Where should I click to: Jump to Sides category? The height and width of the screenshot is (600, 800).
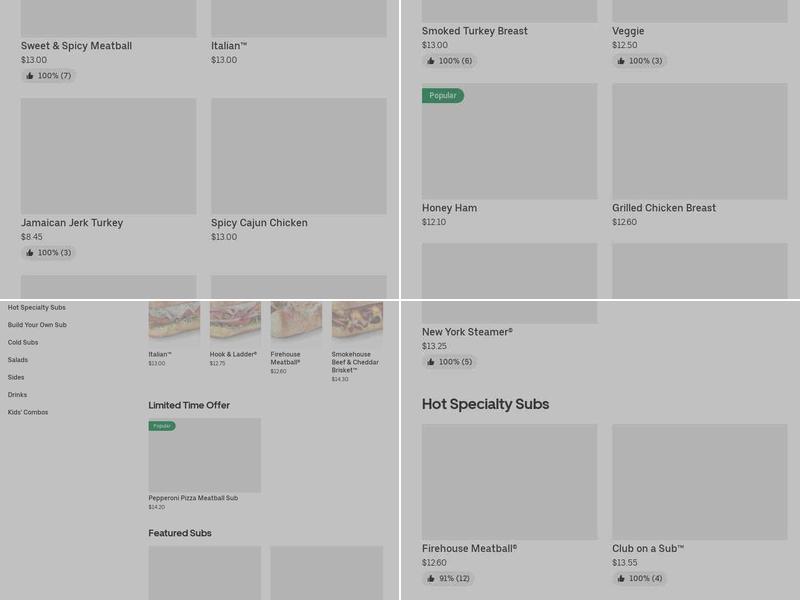(16, 377)
